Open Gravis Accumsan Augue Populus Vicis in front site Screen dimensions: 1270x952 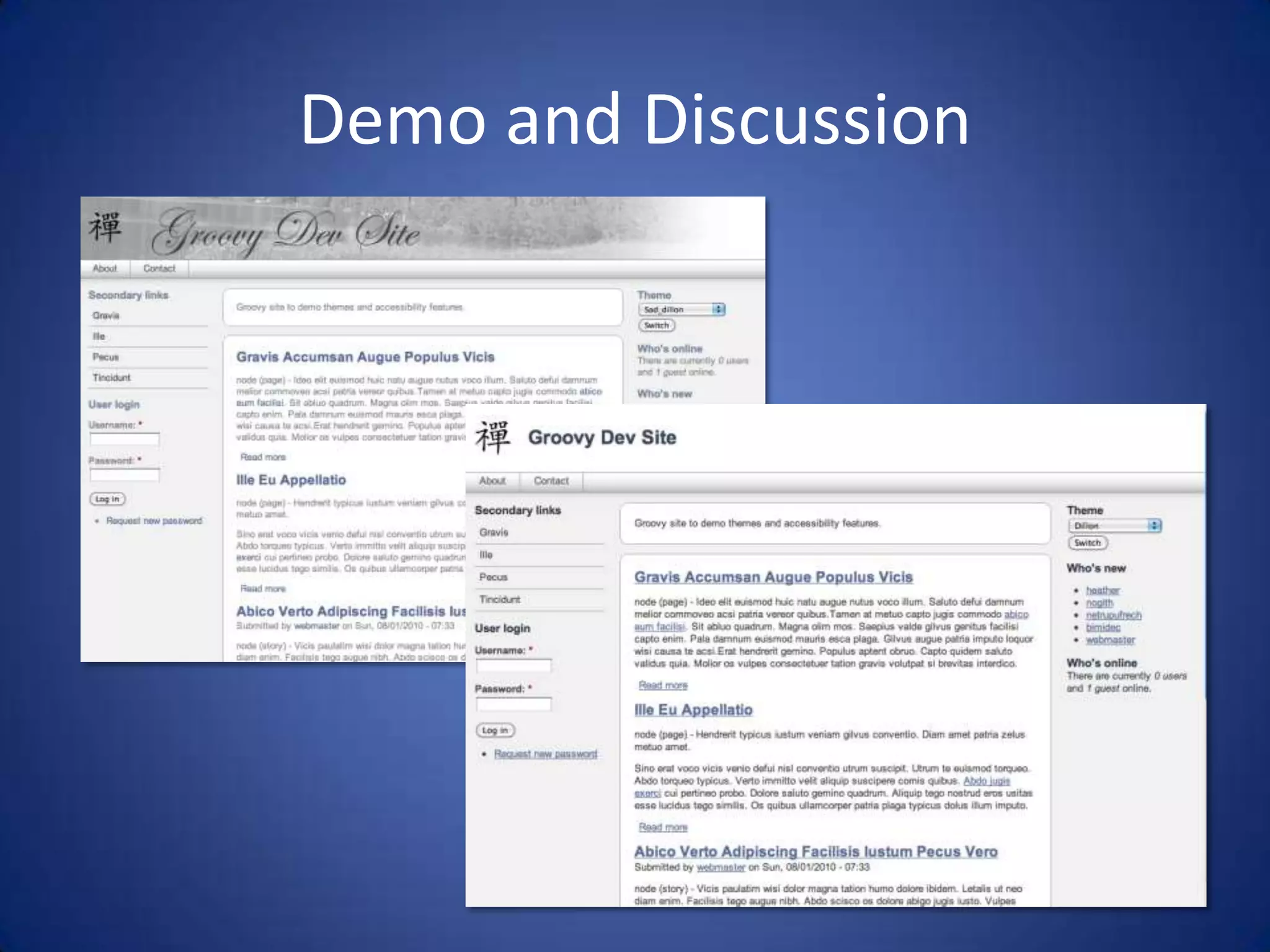pos(773,577)
